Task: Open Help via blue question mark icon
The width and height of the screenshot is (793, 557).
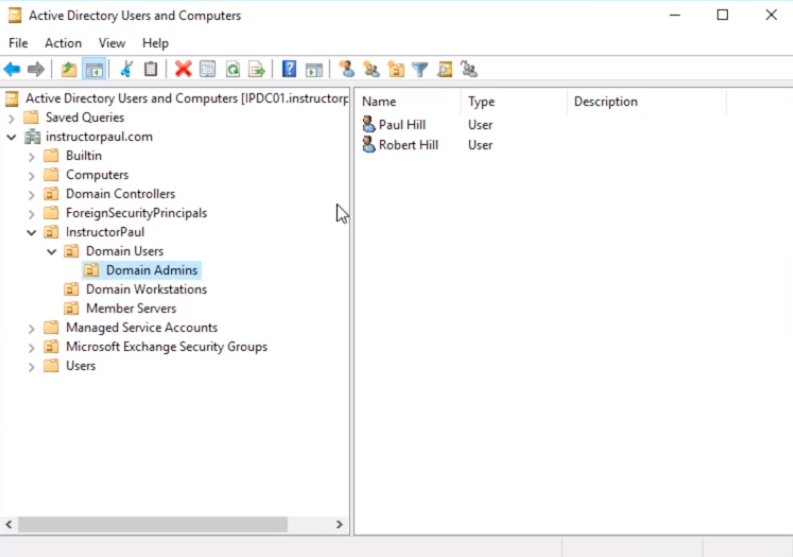Action: click(x=289, y=69)
